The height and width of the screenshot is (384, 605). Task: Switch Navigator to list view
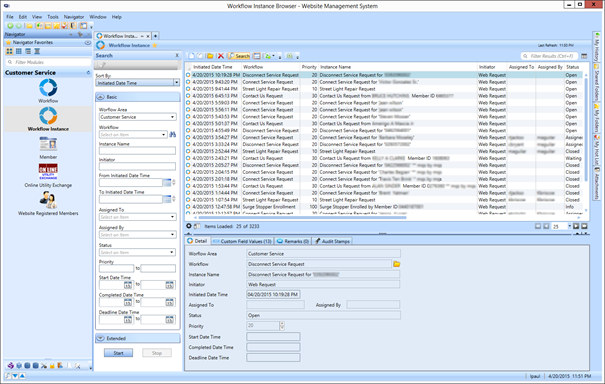coord(28,51)
